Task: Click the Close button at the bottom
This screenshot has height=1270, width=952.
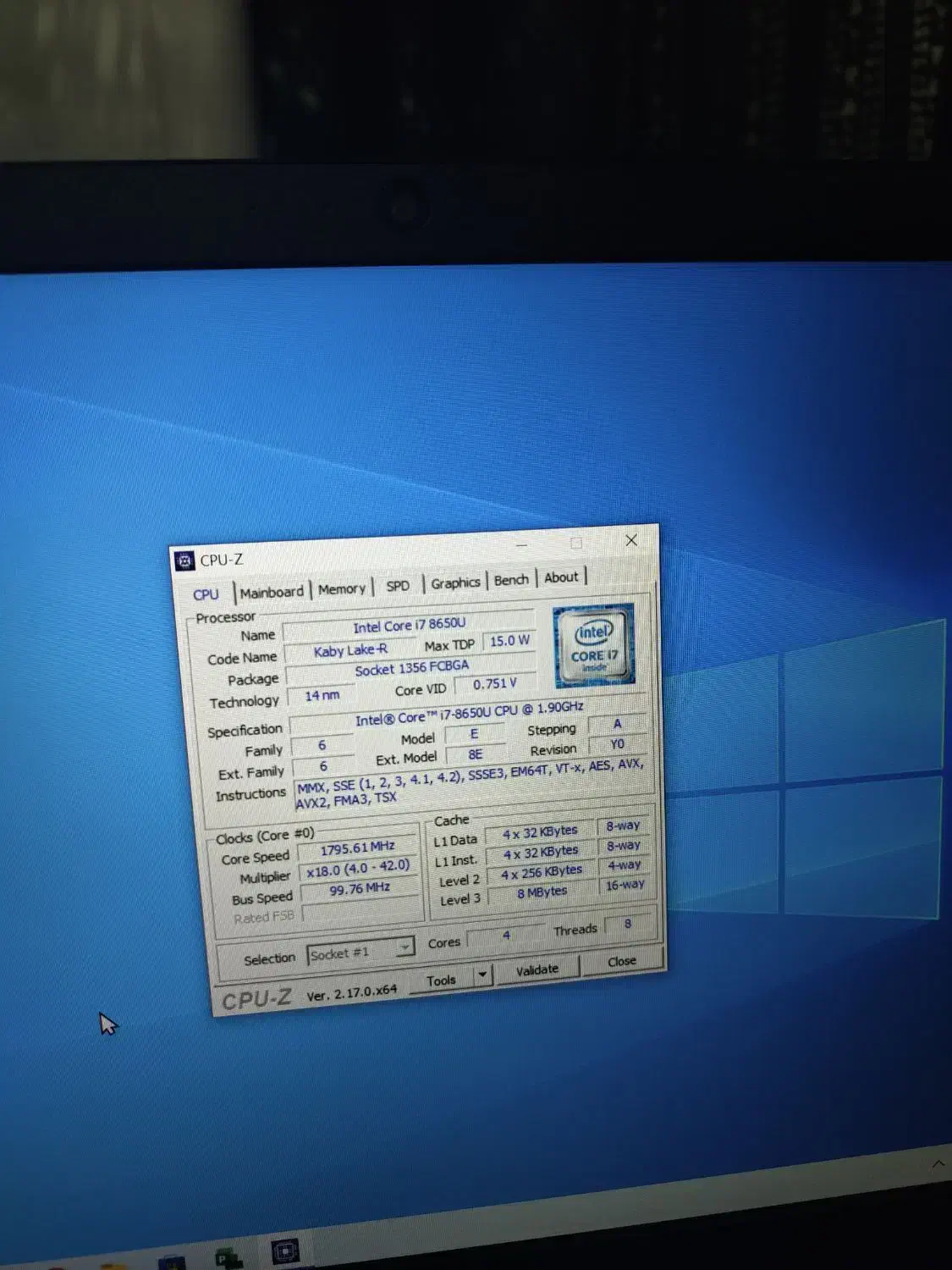Action: [621, 961]
